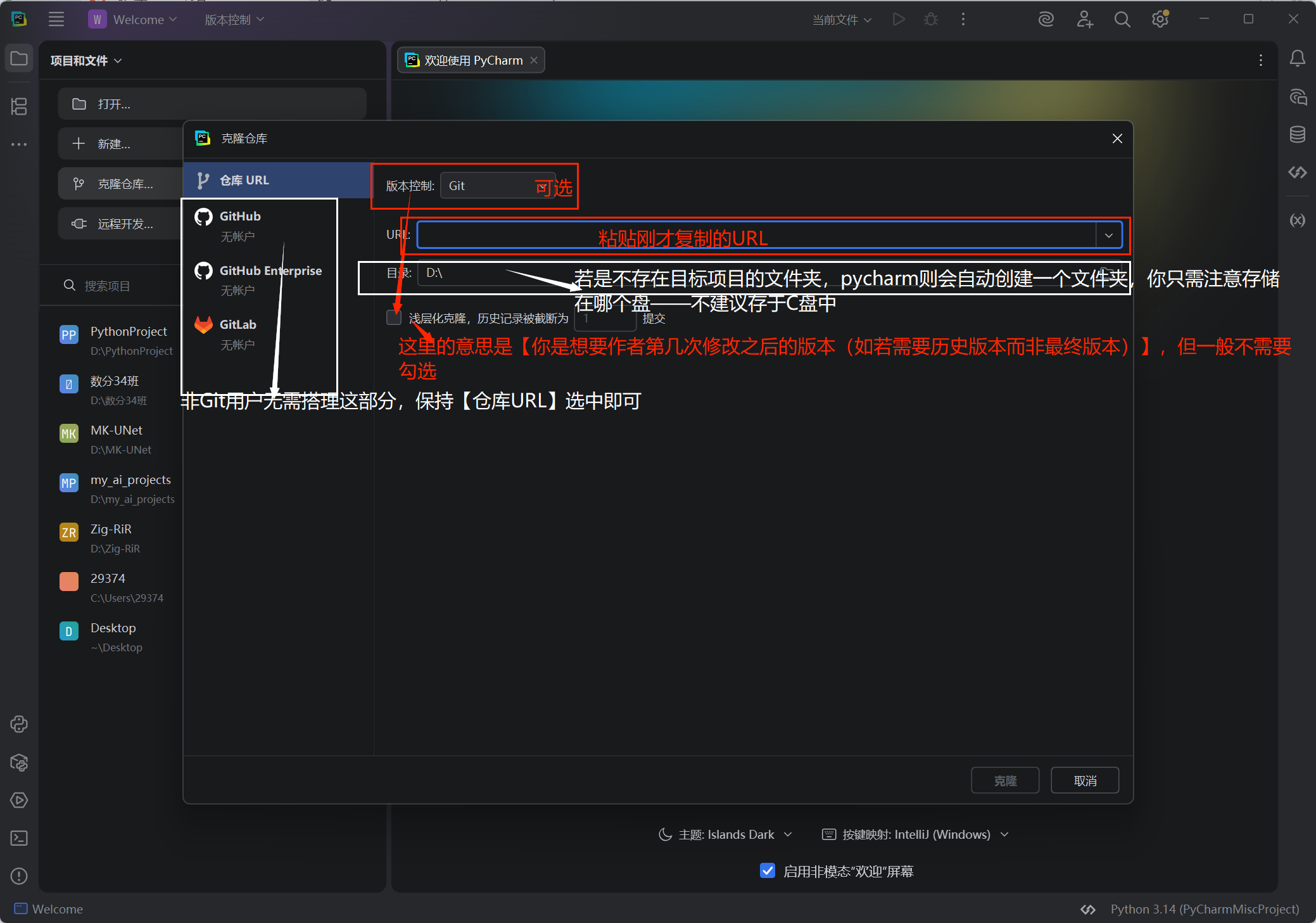Close the 欢迎使用 PyCharm tab
The width and height of the screenshot is (1316, 923).
click(x=534, y=60)
